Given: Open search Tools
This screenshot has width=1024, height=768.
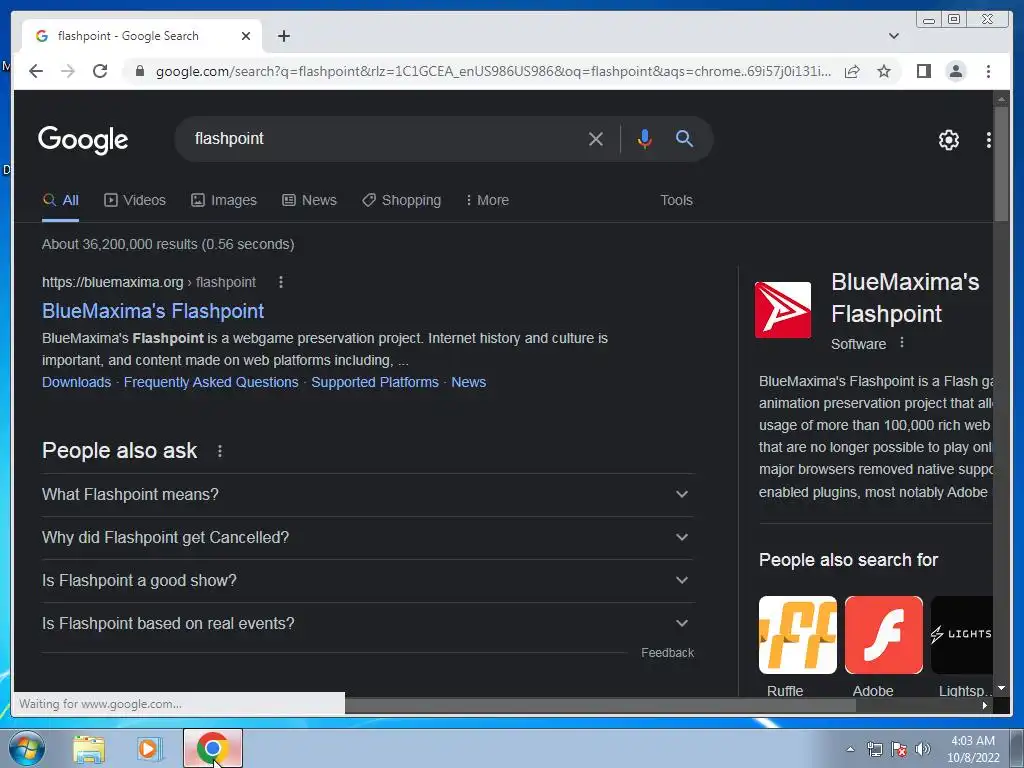Looking at the screenshot, I should [676, 200].
